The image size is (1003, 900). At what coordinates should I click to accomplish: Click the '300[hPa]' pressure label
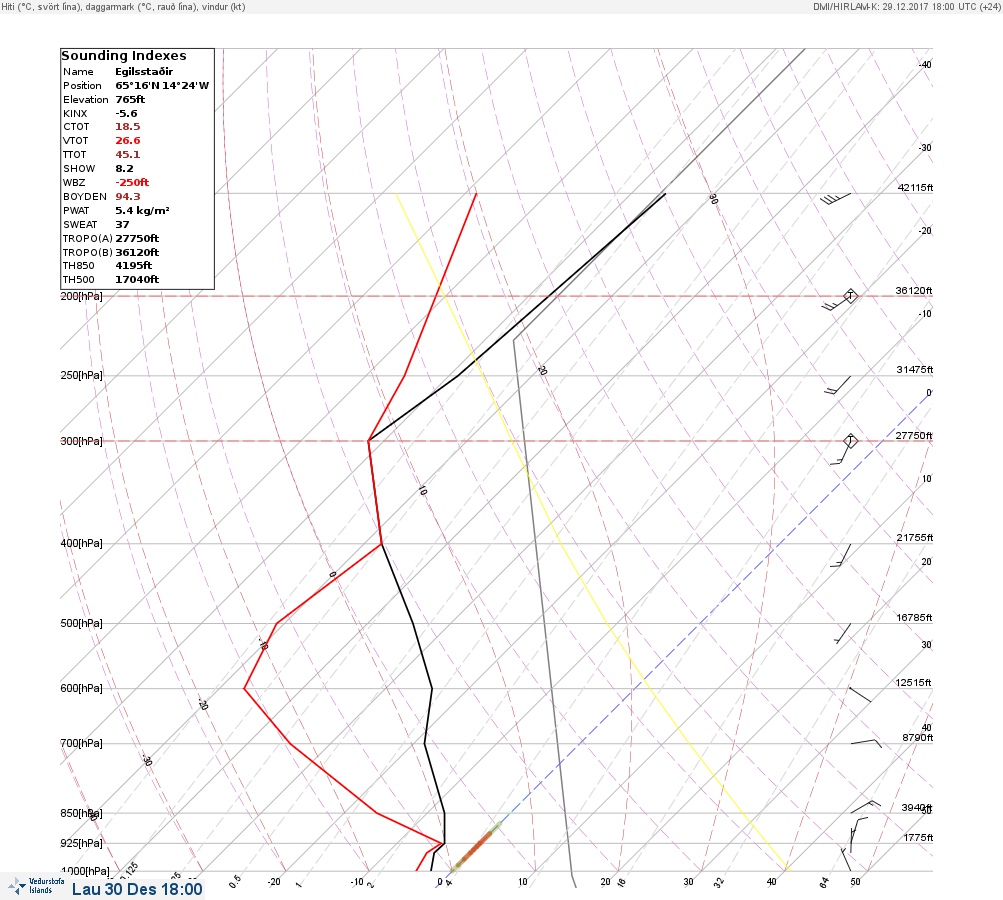pyautogui.click(x=81, y=441)
